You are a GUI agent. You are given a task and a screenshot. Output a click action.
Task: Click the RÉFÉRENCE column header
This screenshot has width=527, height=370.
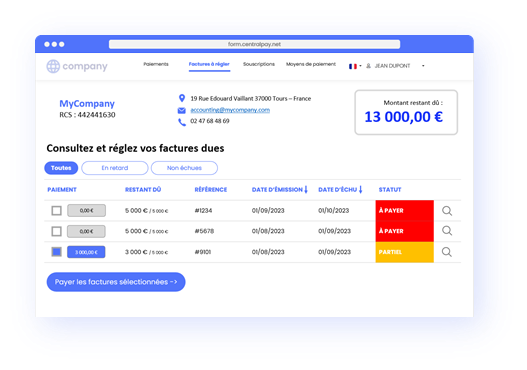[211, 190]
